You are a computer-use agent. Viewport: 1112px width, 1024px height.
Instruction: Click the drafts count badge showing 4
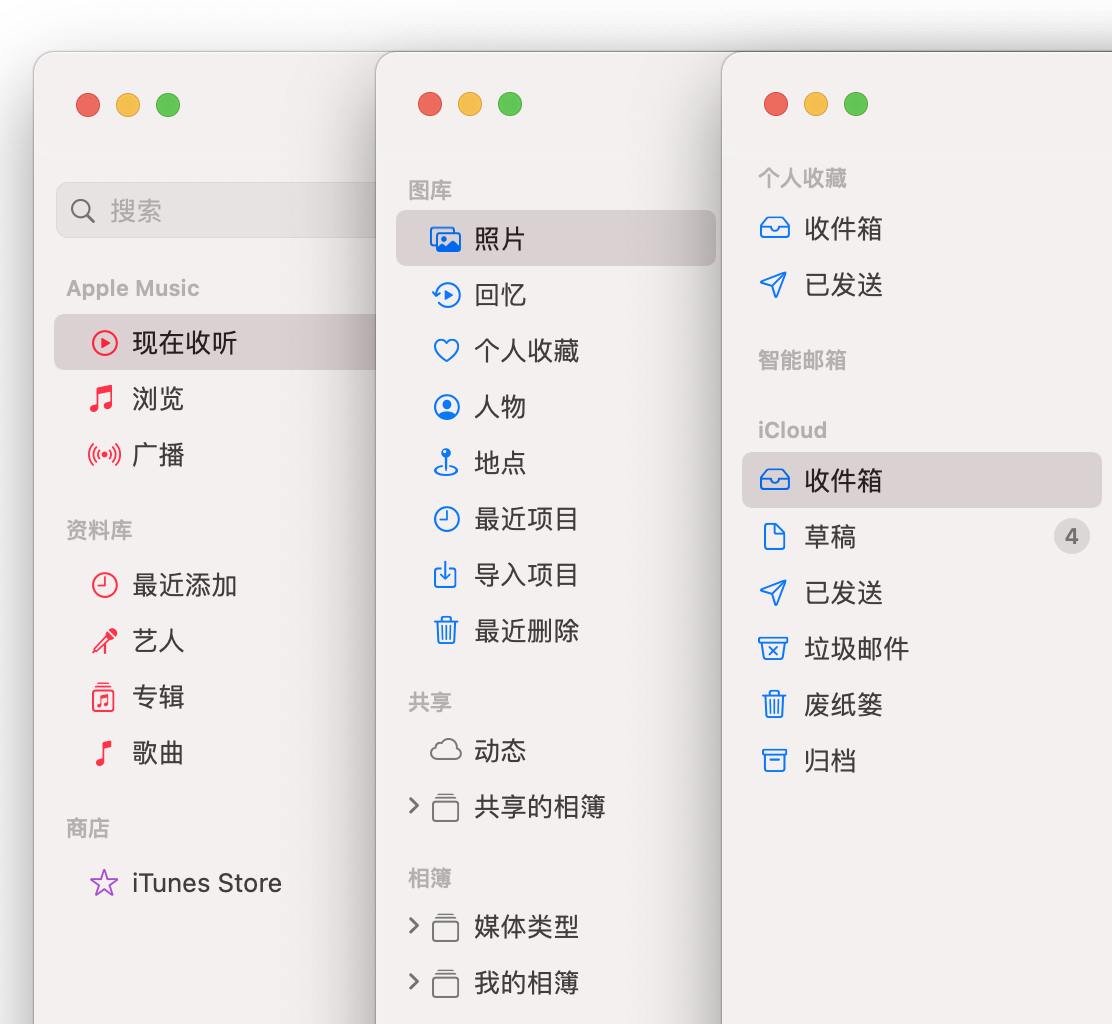pyautogui.click(x=1071, y=537)
